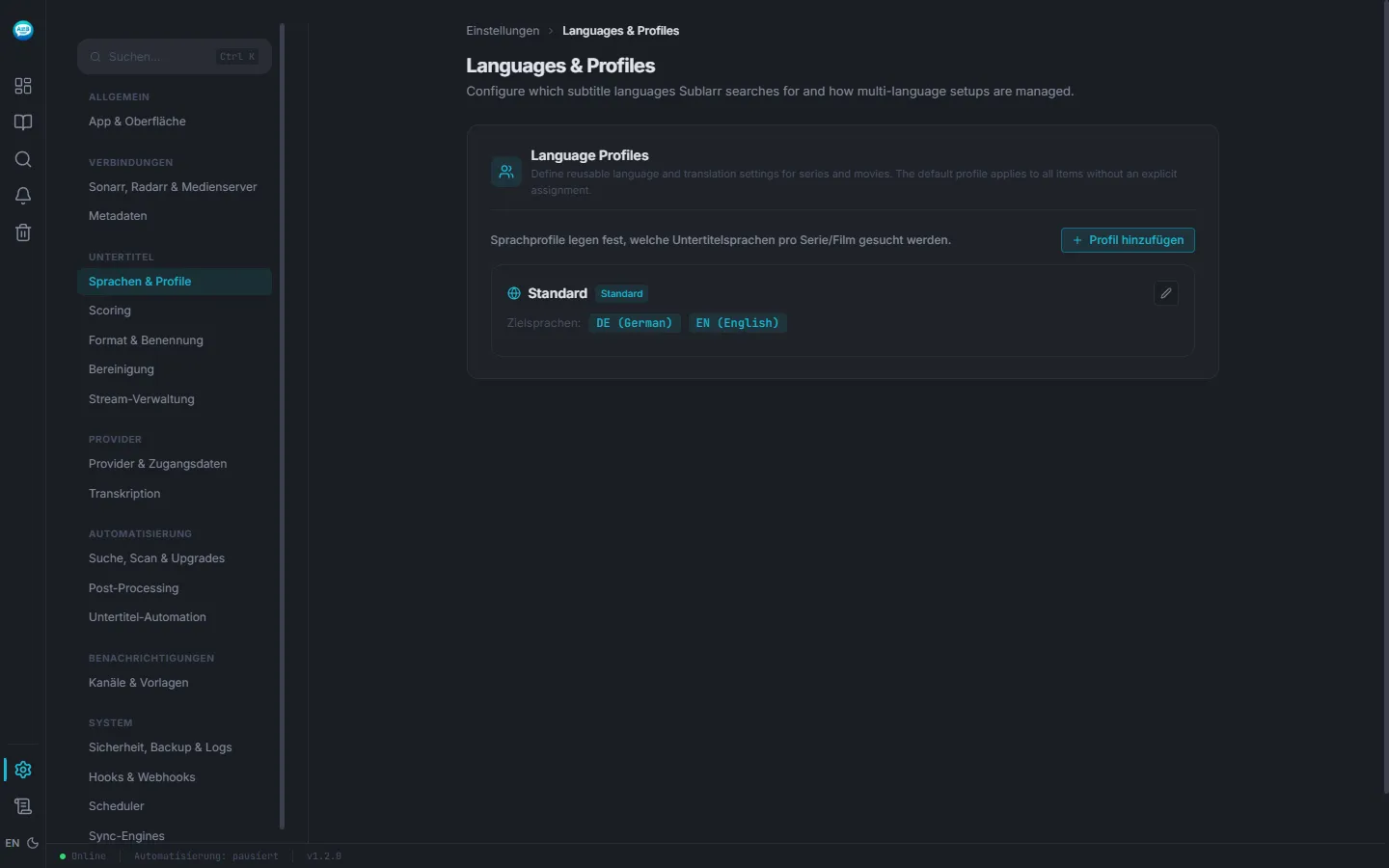Open Stream-Verwaltung settings
Image resolution: width=1389 pixels, height=868 pixels.
(x=175, y=399)
